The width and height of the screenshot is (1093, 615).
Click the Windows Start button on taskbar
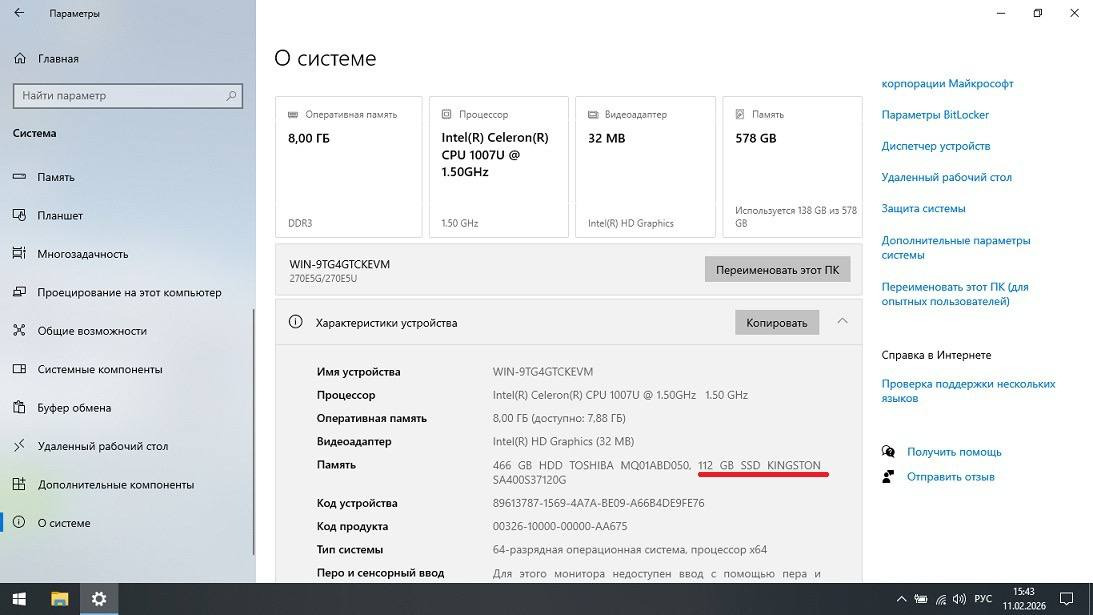[x=19, y=599]
